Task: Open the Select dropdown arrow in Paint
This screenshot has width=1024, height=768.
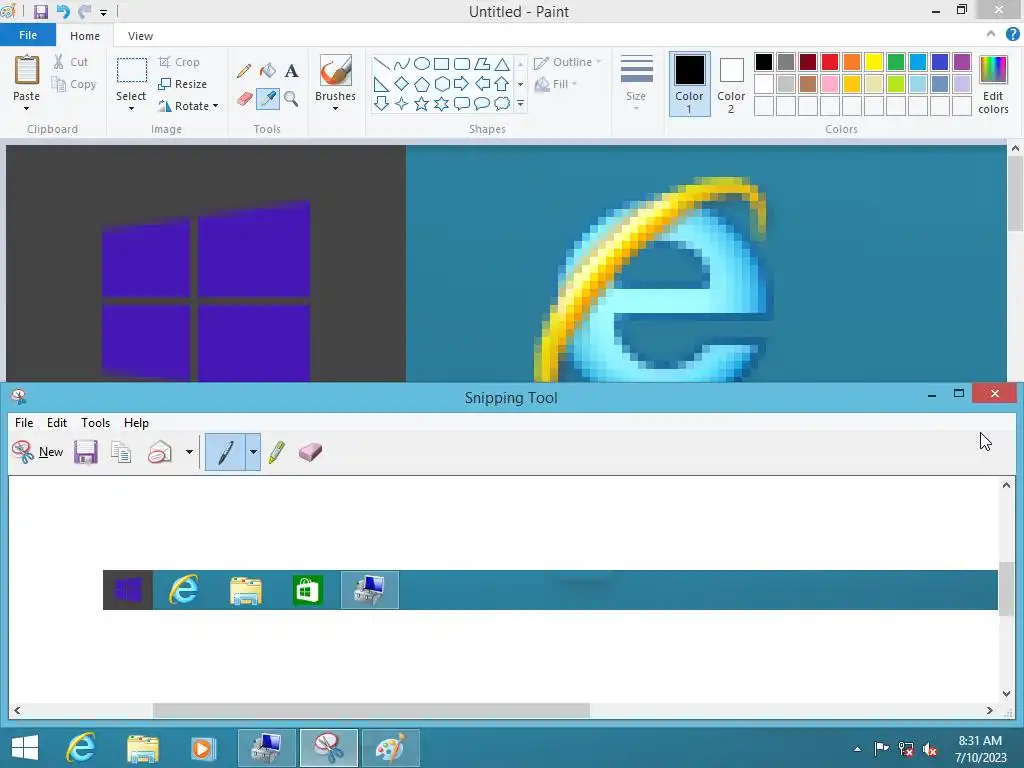Action: tap(131, 108)
